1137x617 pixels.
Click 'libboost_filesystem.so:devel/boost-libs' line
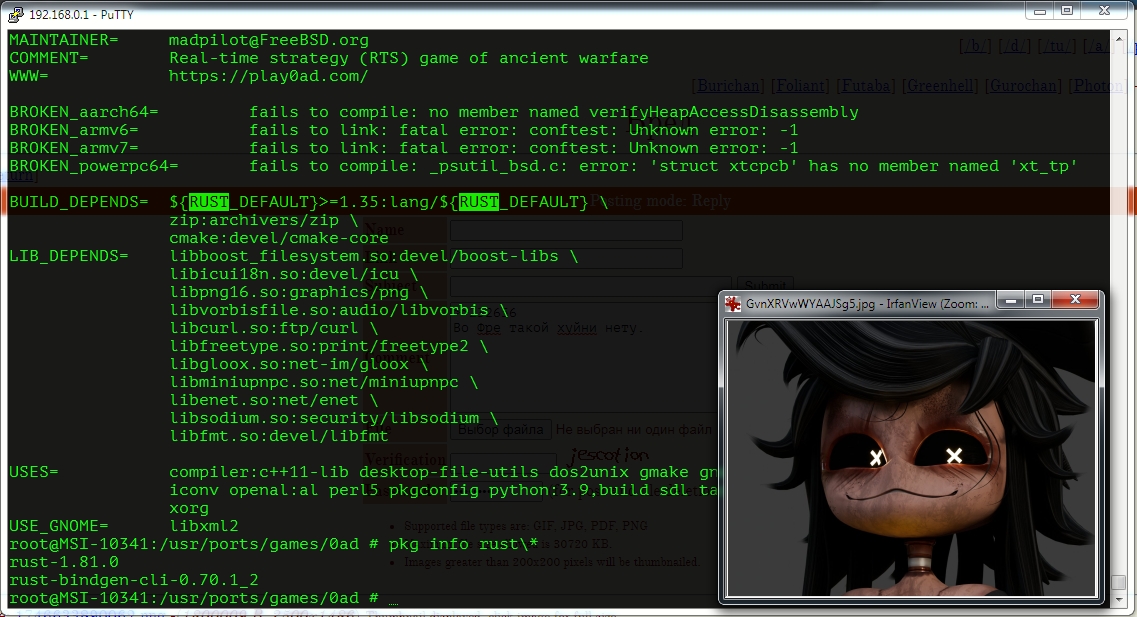(x=364, y=257)
